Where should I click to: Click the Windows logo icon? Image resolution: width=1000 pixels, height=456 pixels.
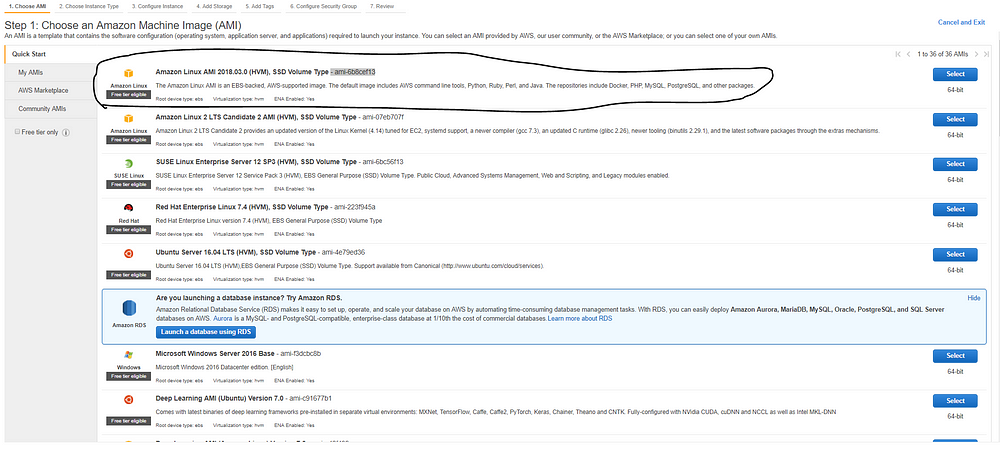128,355
